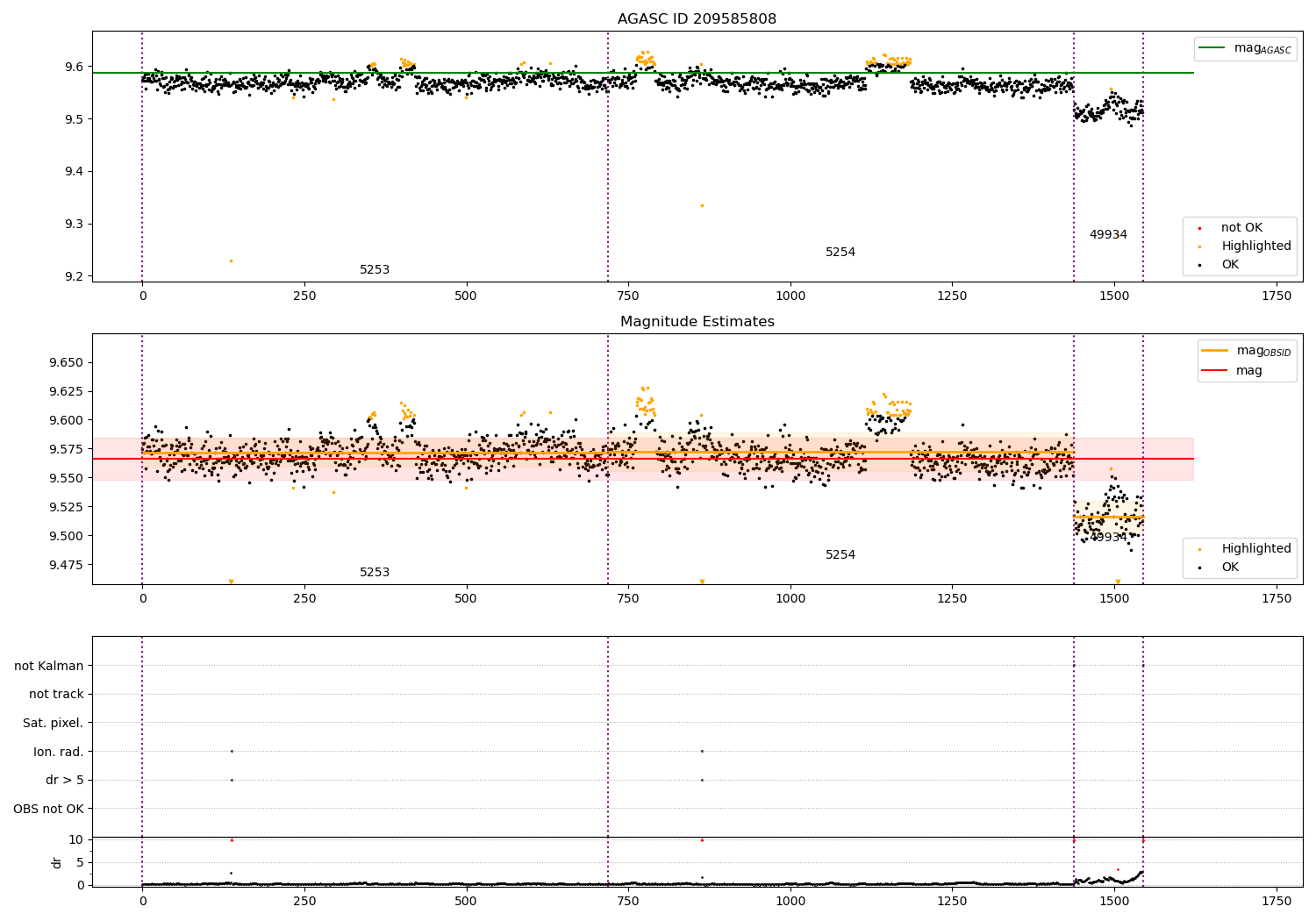The image size is (1316, 921).
Task: Click the 10 tick on the dr axis
Action: coord(76,840)
